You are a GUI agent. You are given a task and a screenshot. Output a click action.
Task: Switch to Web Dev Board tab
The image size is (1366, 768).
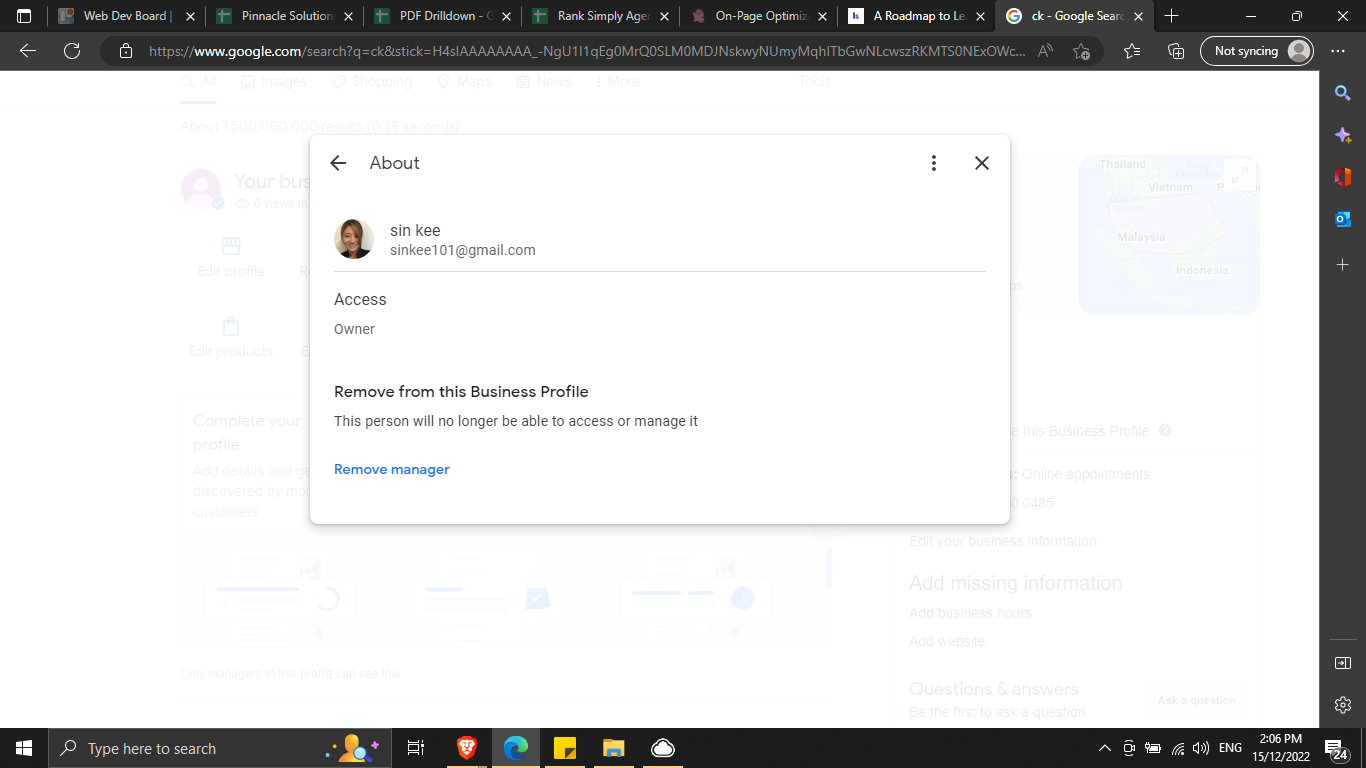[x=125, y=16]
